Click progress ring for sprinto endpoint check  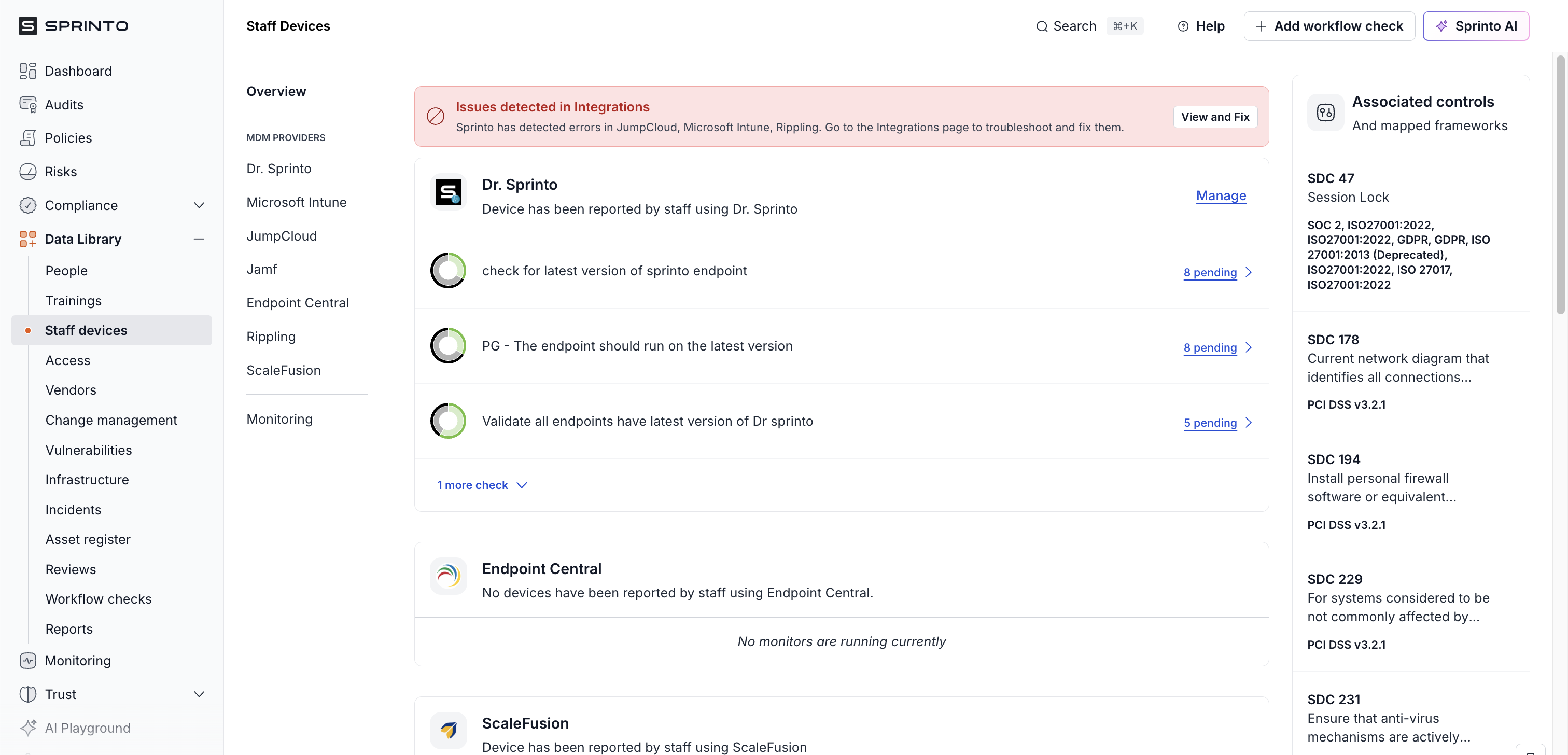[448, 270]
